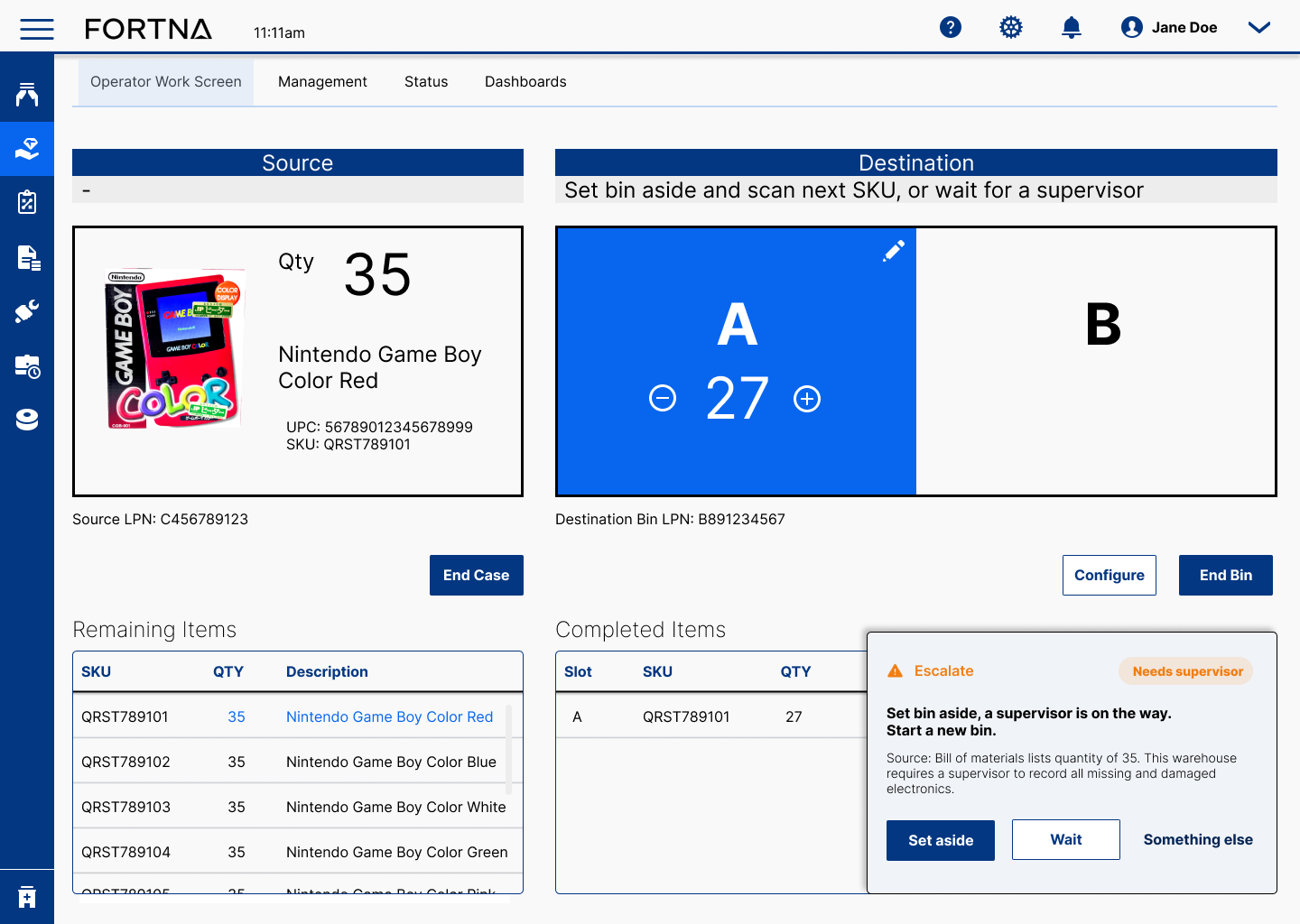Select destination slot A tile

click(737, 361)
